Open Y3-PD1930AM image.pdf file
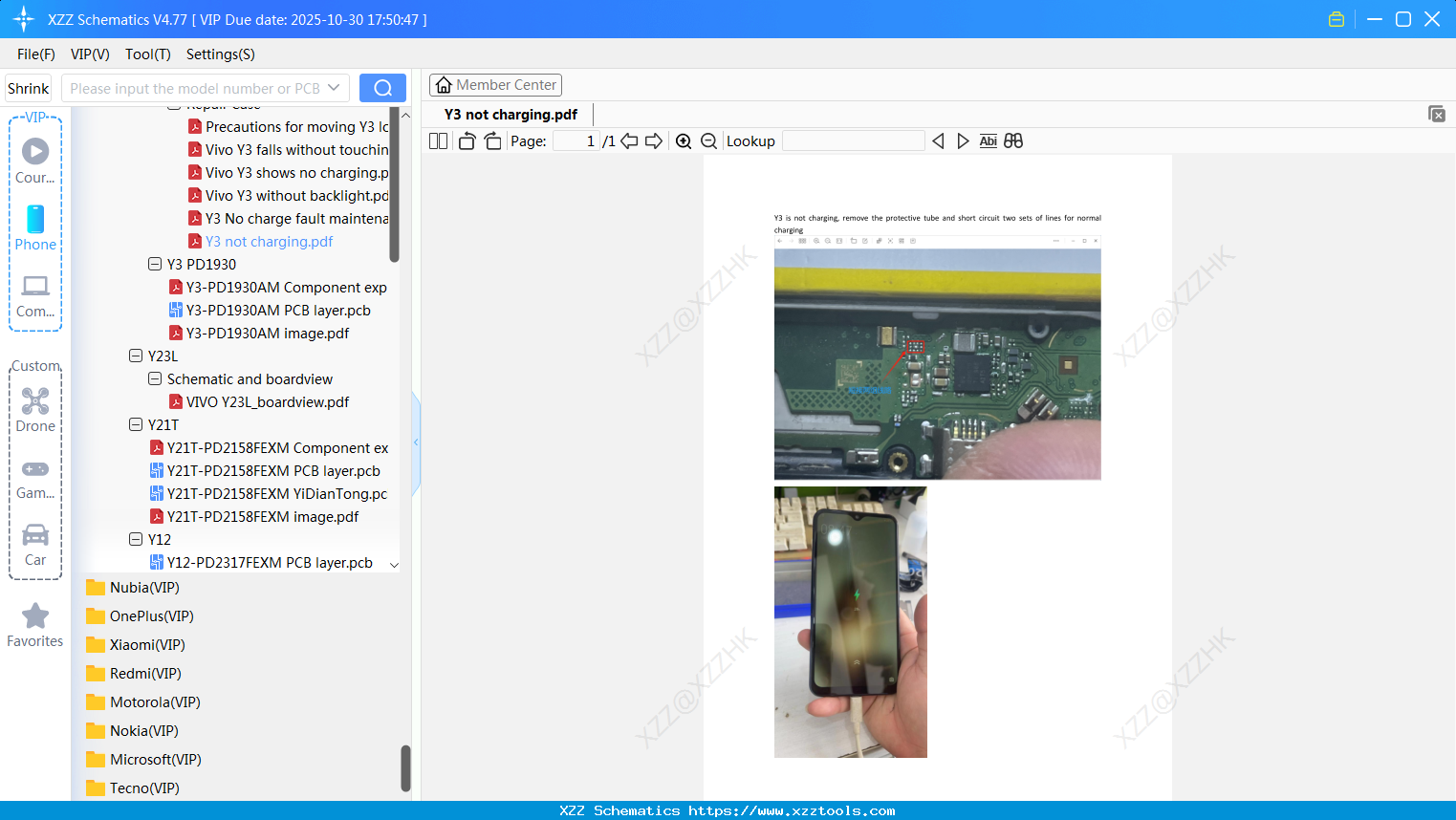Viewport: 1456px width, 820px height. (x=259, y=333)
